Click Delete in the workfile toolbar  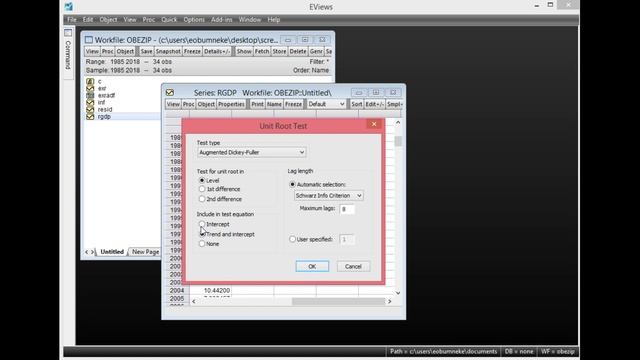(298, 51)
